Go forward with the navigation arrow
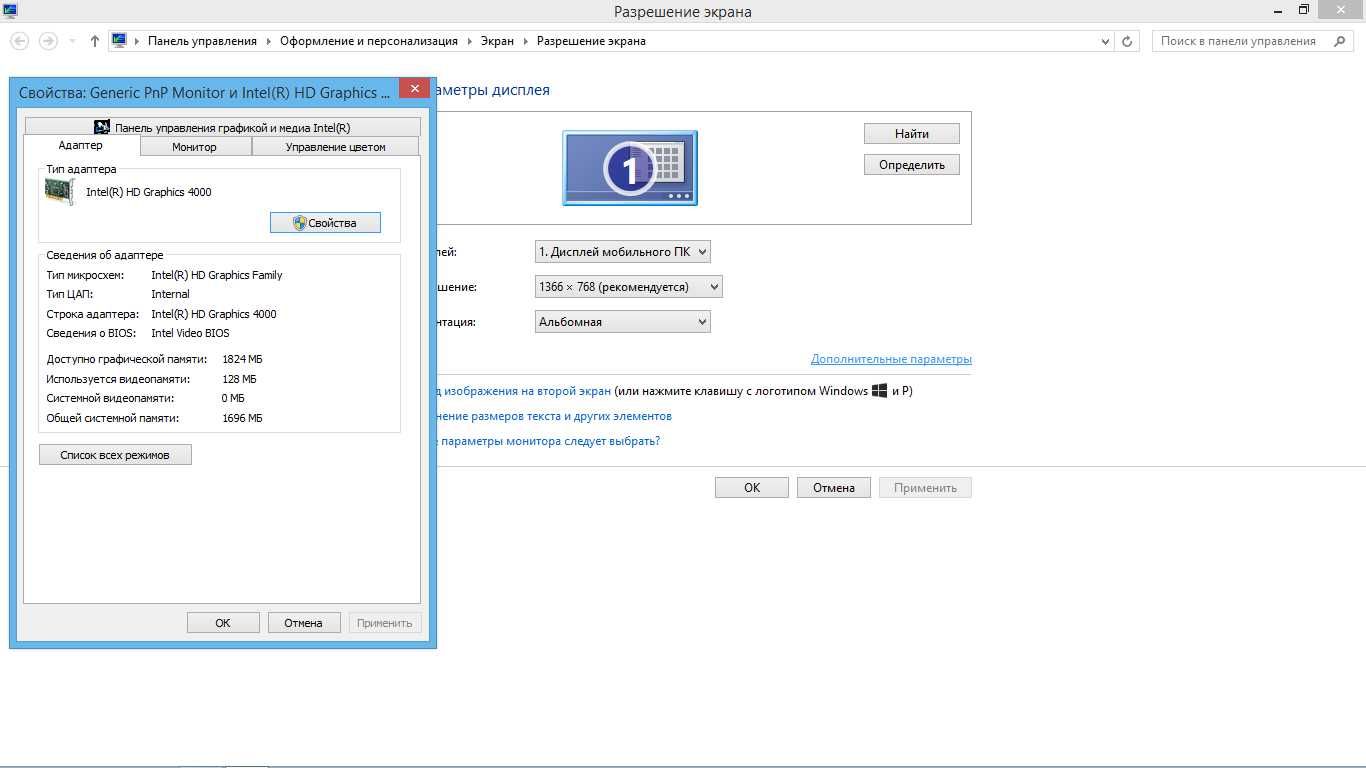Viewport: 1366px width, 768px height. click(x=47, y=41)
